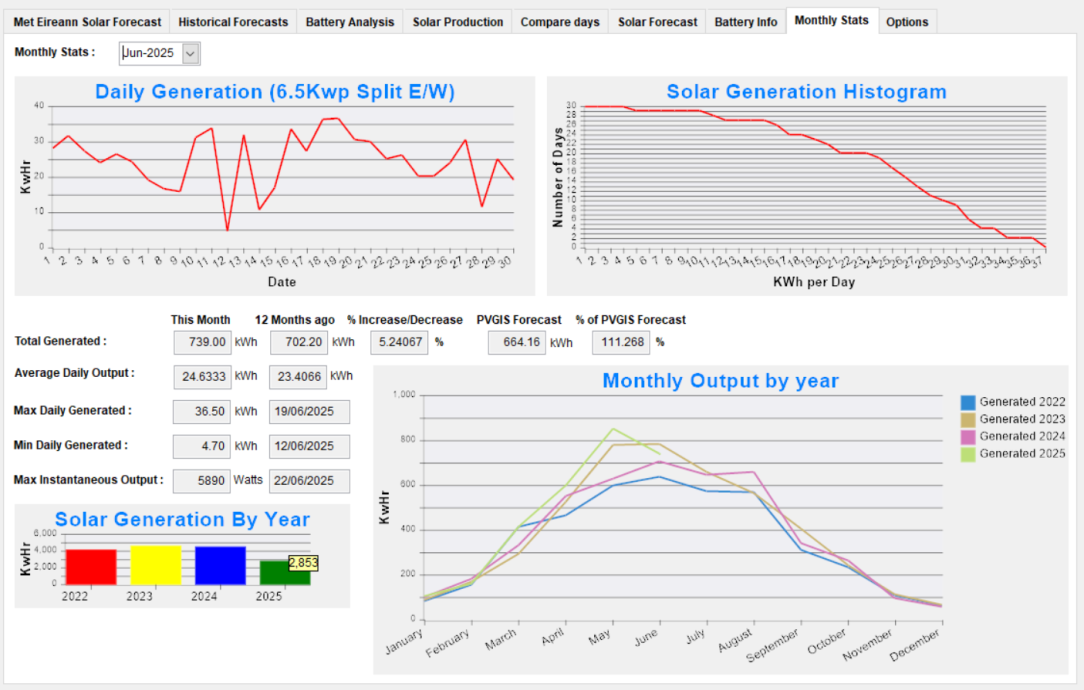1084x690 pixels.
Task: Click the Max Instantaneous Output label
Action: (x=88, y=480)
